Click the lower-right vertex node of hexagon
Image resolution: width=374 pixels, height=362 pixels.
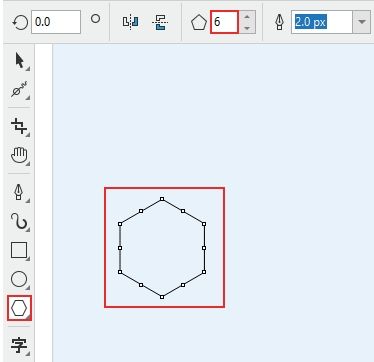pyautogui.click(x=204, y=272)
